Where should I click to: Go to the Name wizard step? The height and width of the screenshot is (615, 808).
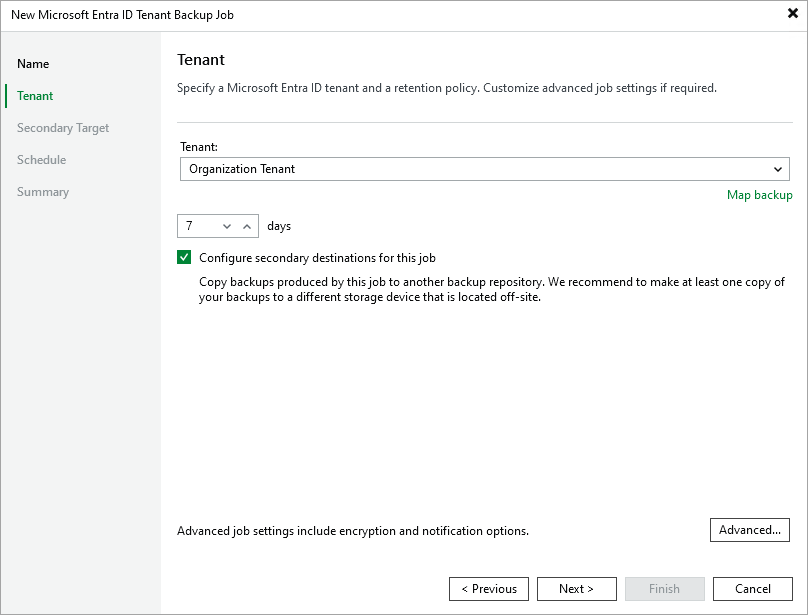[33, 63]
